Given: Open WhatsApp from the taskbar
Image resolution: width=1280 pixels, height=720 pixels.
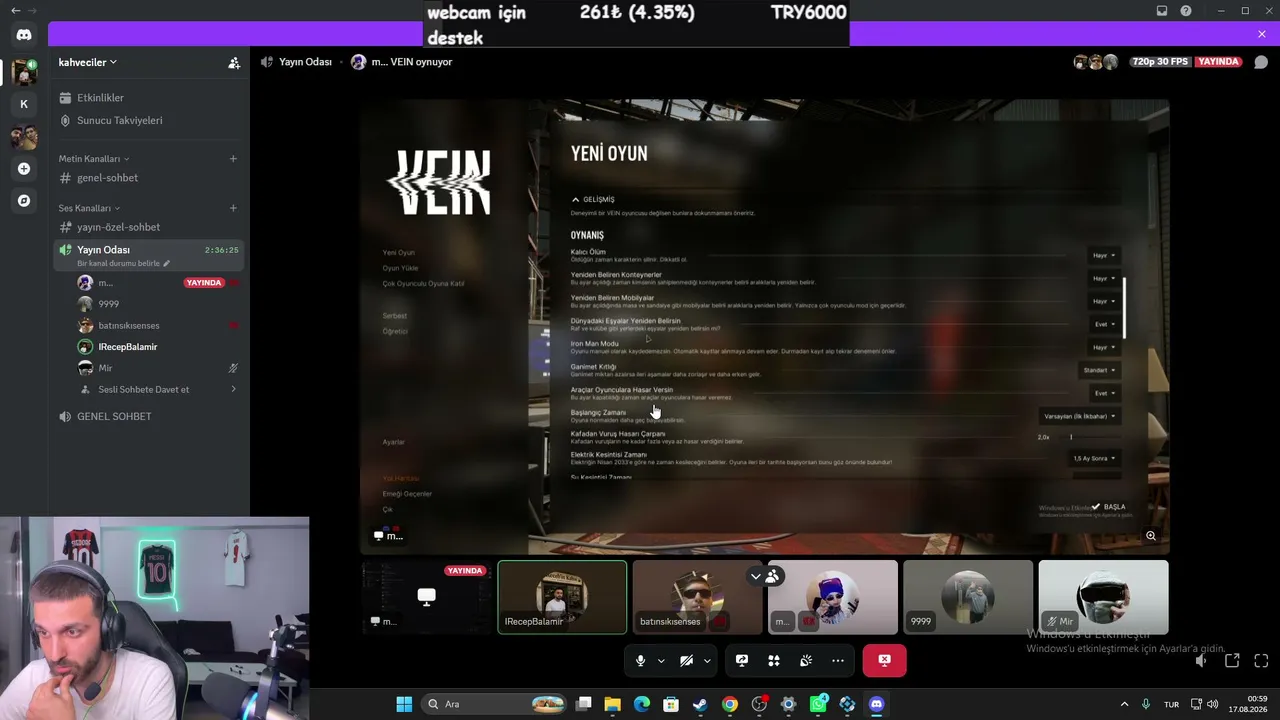Looking at the screenshot, I should (x=818, y=704).
